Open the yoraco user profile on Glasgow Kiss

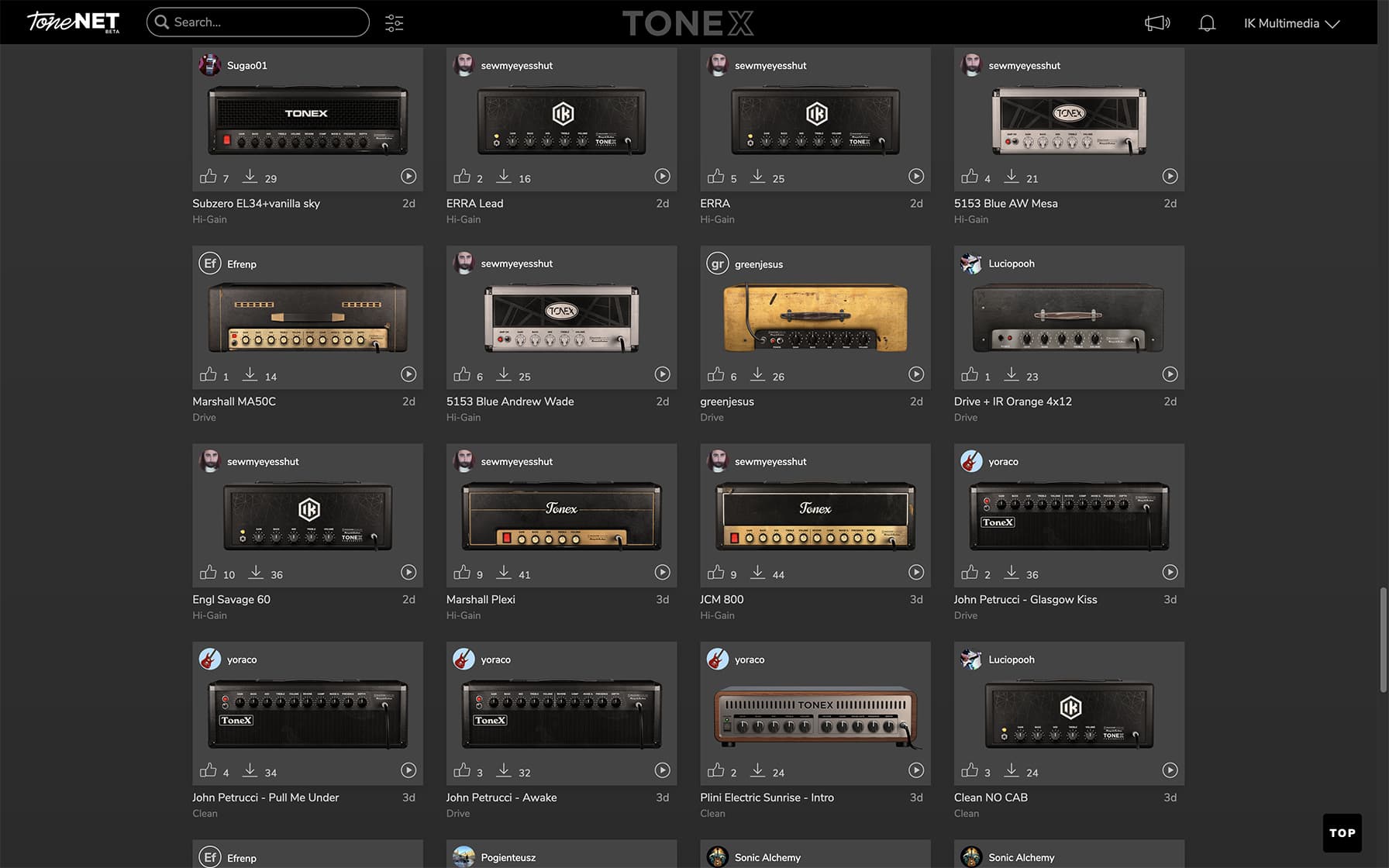[1003, 462]
